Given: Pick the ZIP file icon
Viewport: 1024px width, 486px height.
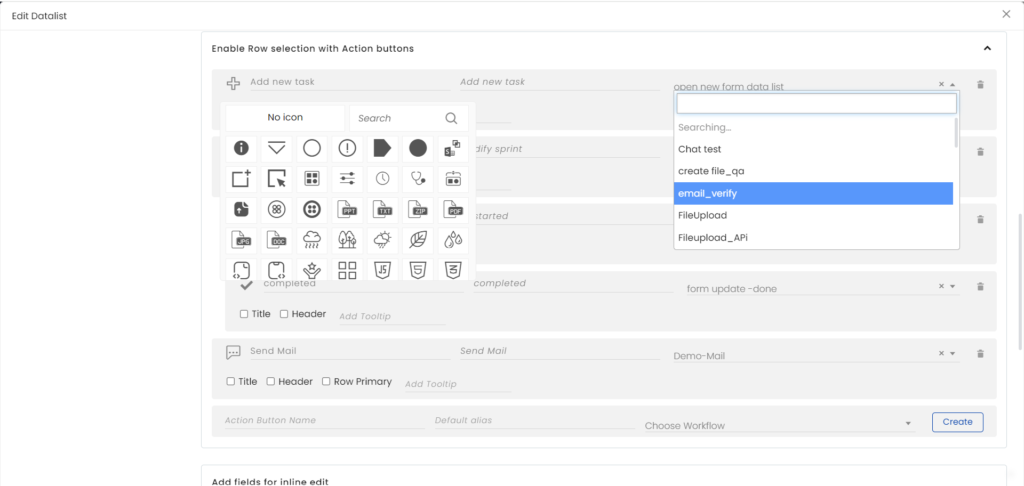Looking at the screenshot, I should pyautogui.click(x=418, y=210).
